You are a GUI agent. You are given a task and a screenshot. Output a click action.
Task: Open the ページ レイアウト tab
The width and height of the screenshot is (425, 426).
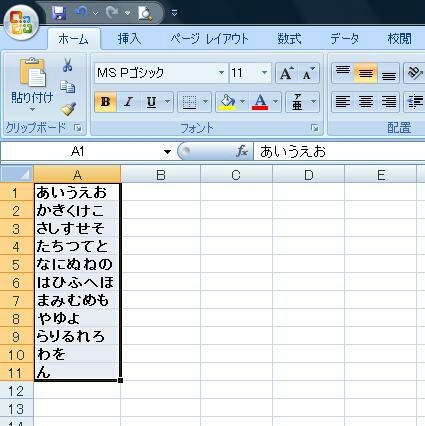point(209,39)
